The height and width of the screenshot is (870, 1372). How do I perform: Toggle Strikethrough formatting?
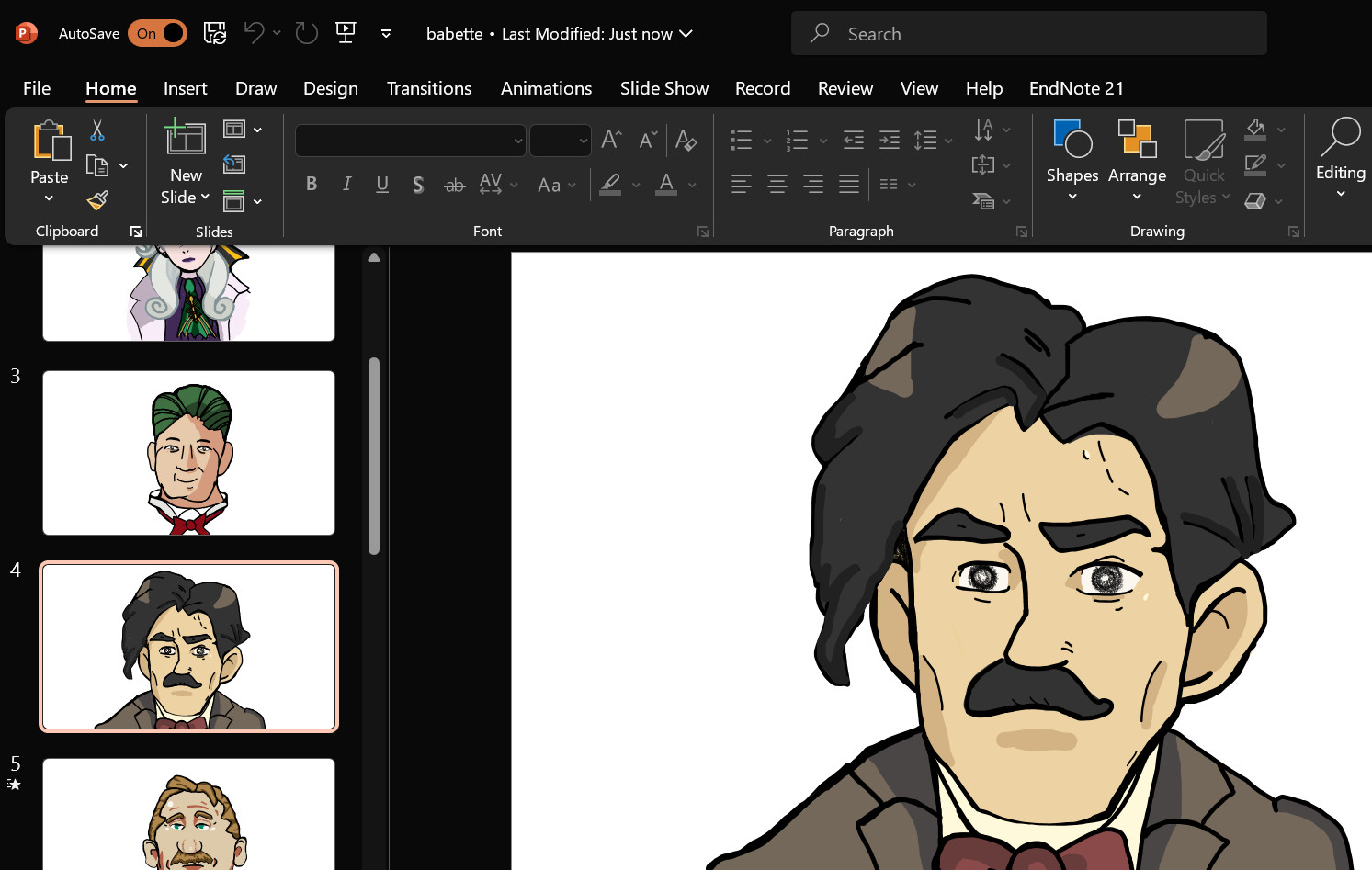tap(454, 185)
